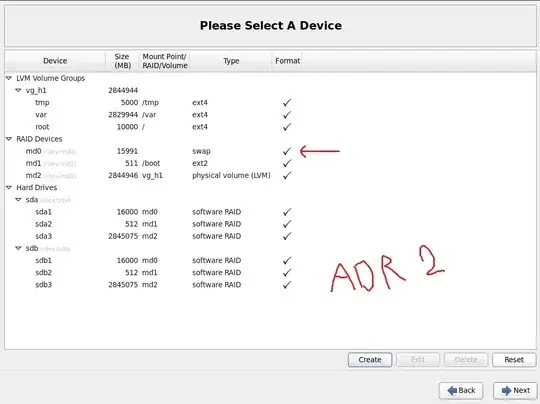Click the 2844944 size of vg_h1
The width and height of the screenshot is (540, 404).
[x=123, y=90]
